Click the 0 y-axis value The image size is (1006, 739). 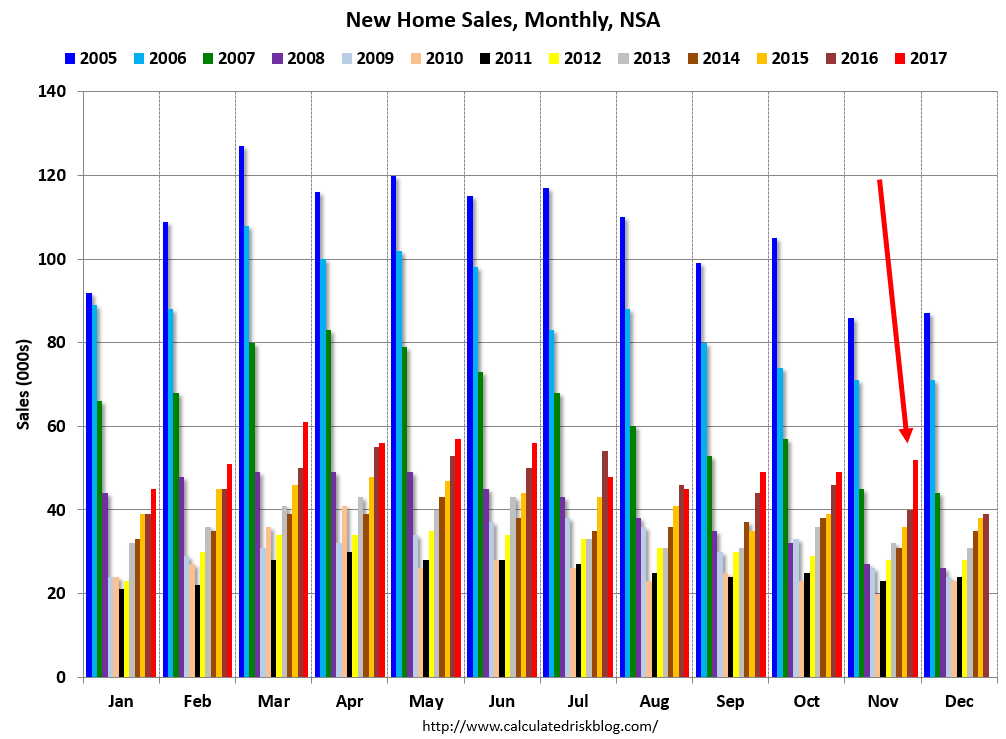click(x=61, y=677)
